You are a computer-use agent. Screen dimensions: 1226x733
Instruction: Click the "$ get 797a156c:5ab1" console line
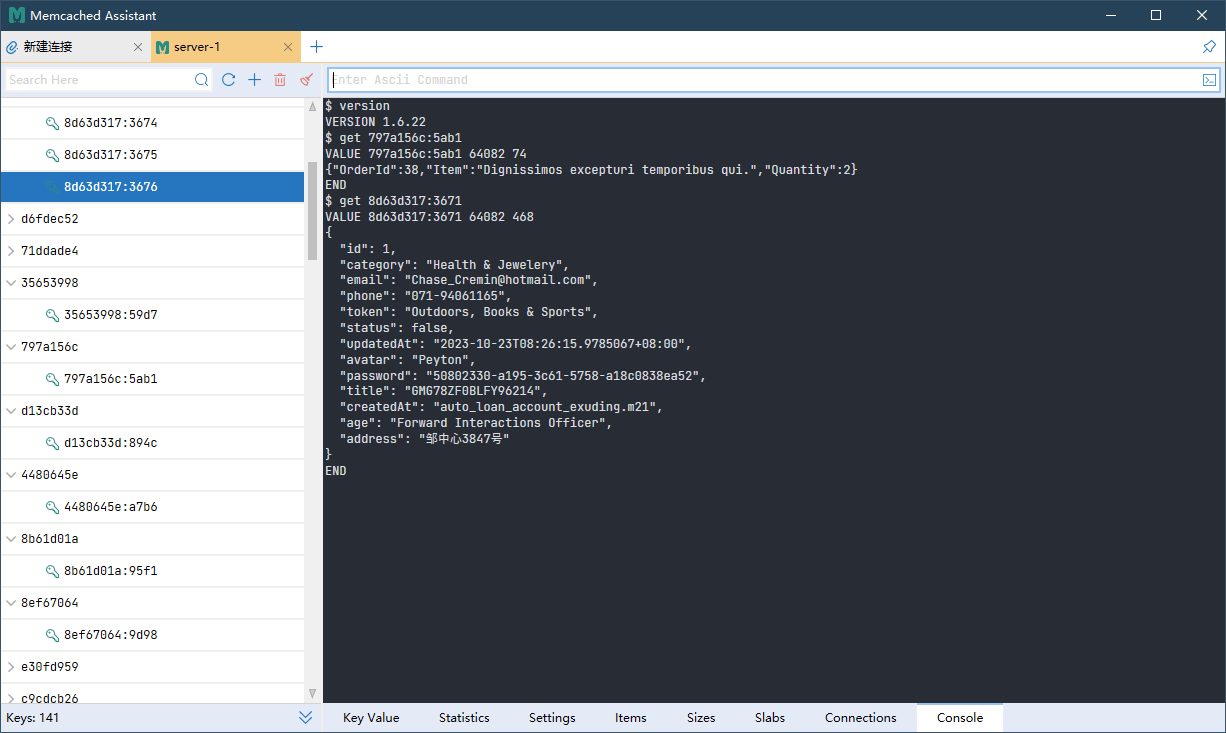pos(393,138)
